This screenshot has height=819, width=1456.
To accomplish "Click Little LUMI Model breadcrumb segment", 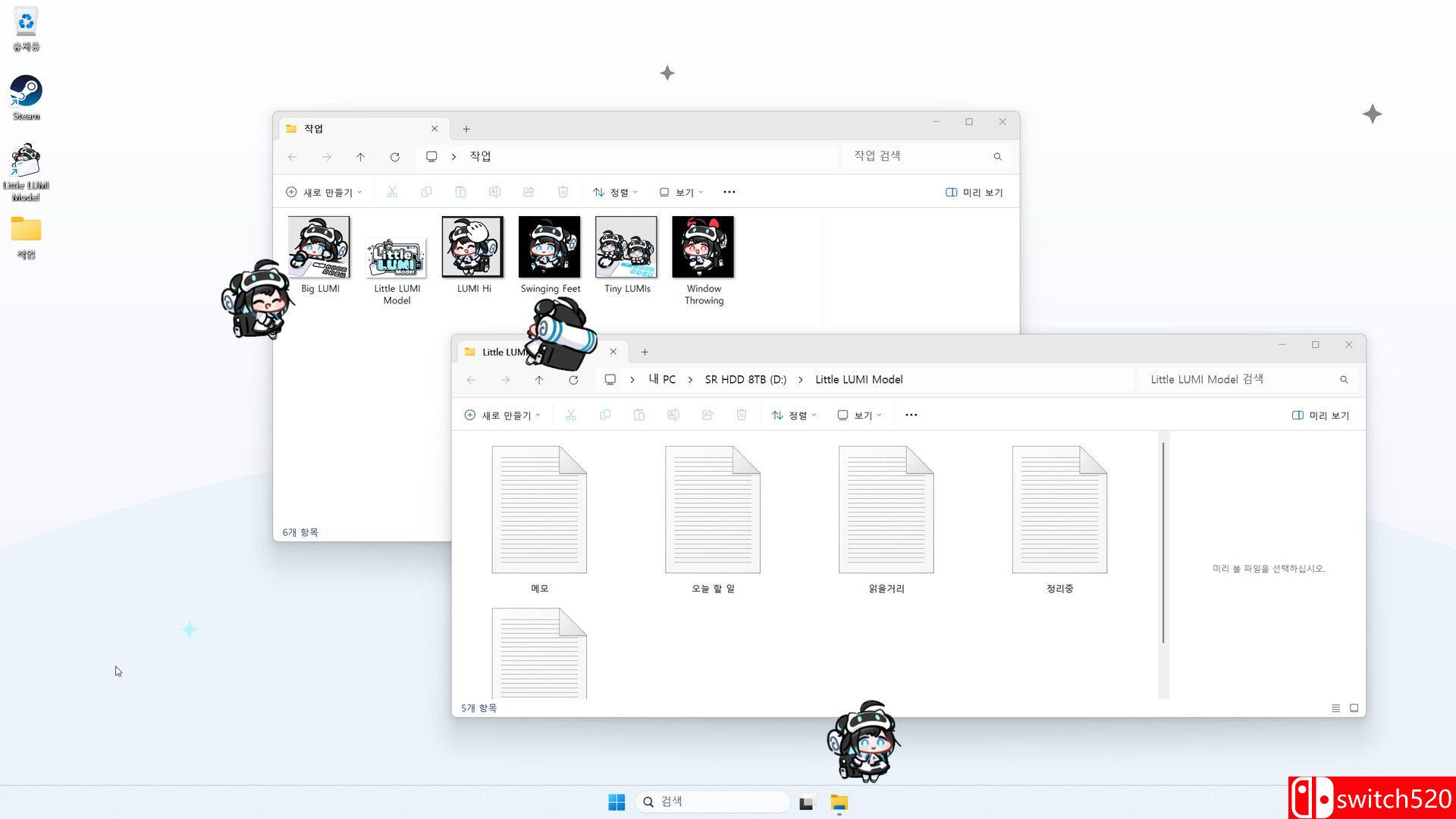I will click(859, 380).
